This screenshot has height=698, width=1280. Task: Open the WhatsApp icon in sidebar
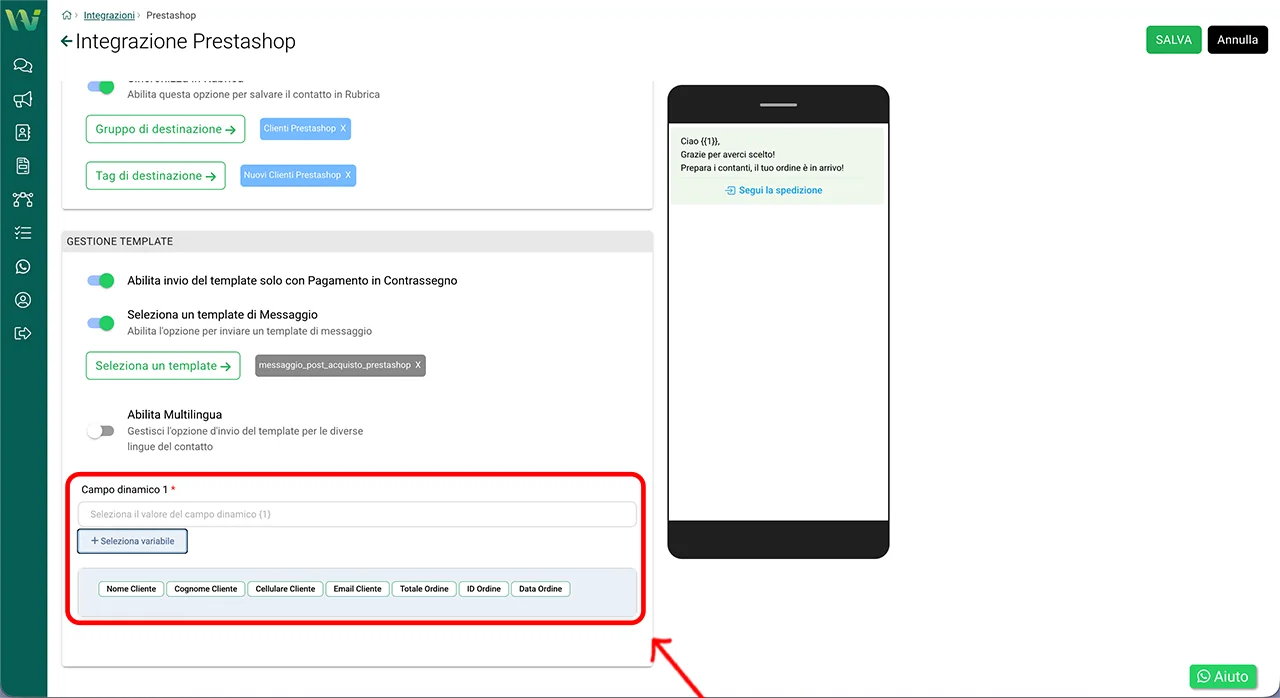coord(23,267)
